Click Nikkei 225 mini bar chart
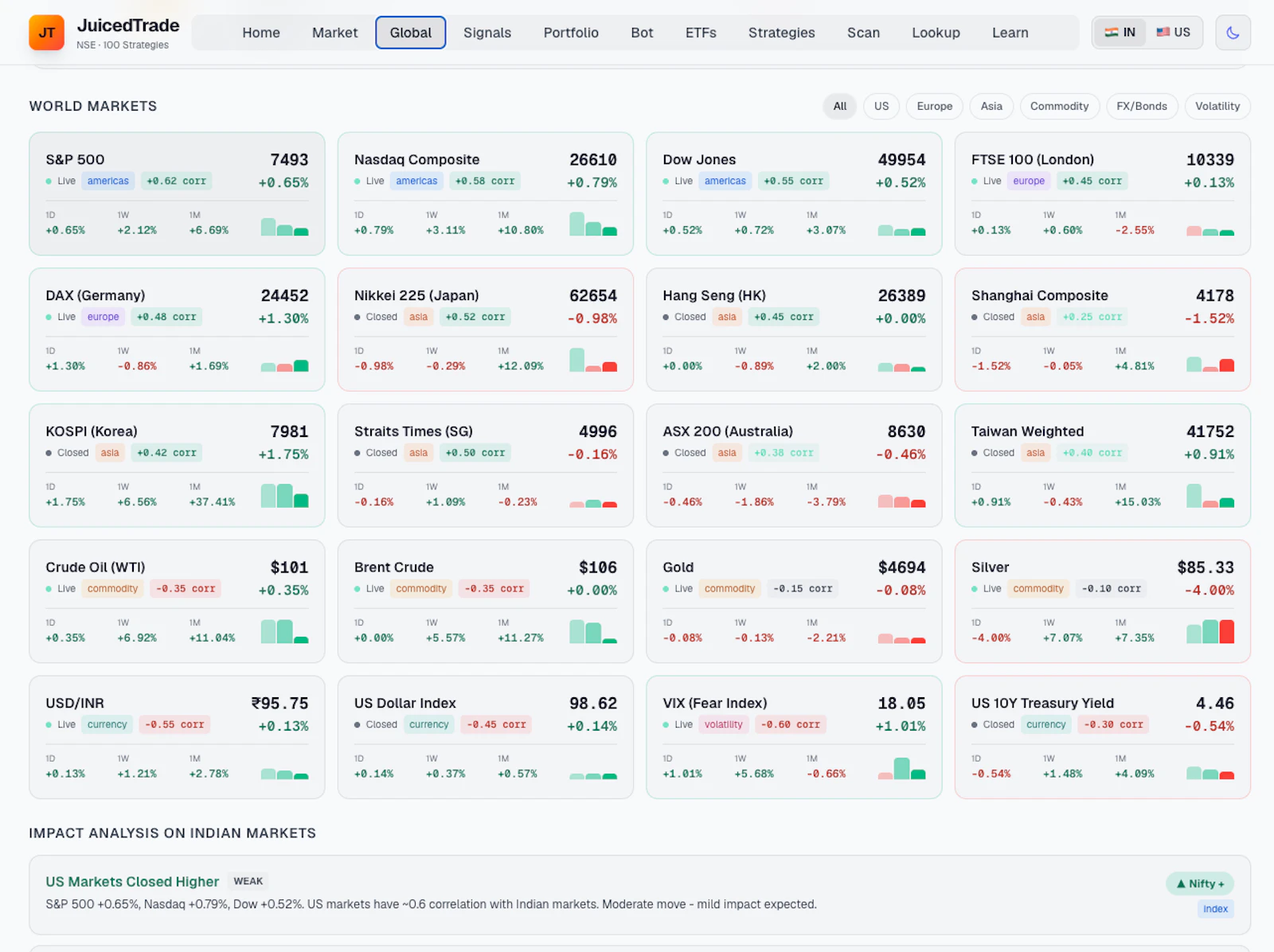This screenshot has width=1274, height=952. [593, 360]
